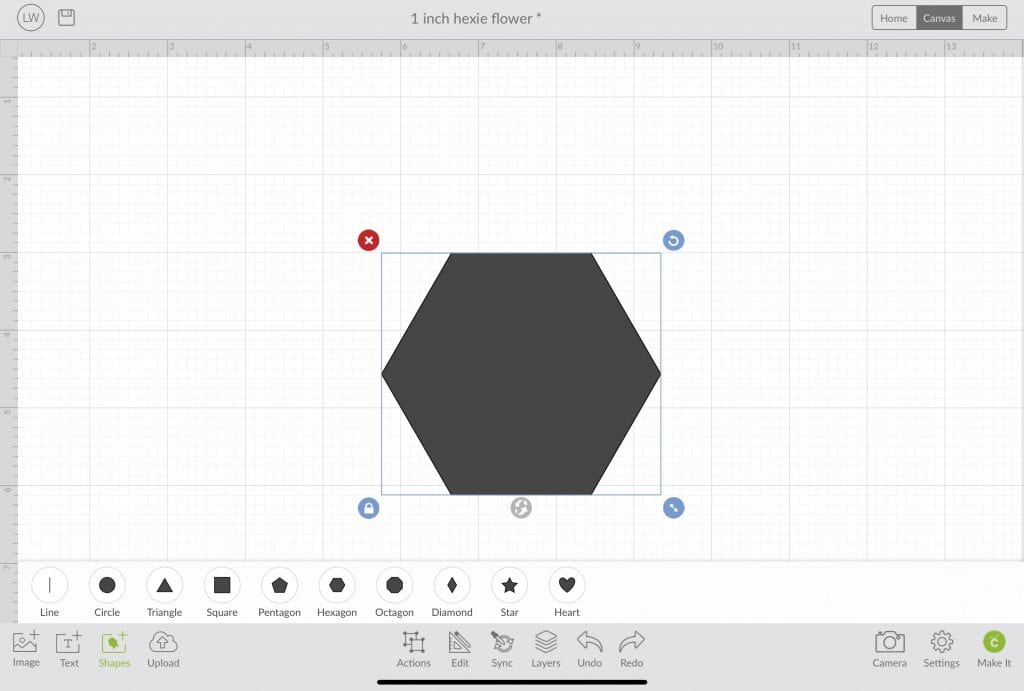This screenshot has height=691, width=1024.
Task: Insert a Square shape
Action: [222, 593]
